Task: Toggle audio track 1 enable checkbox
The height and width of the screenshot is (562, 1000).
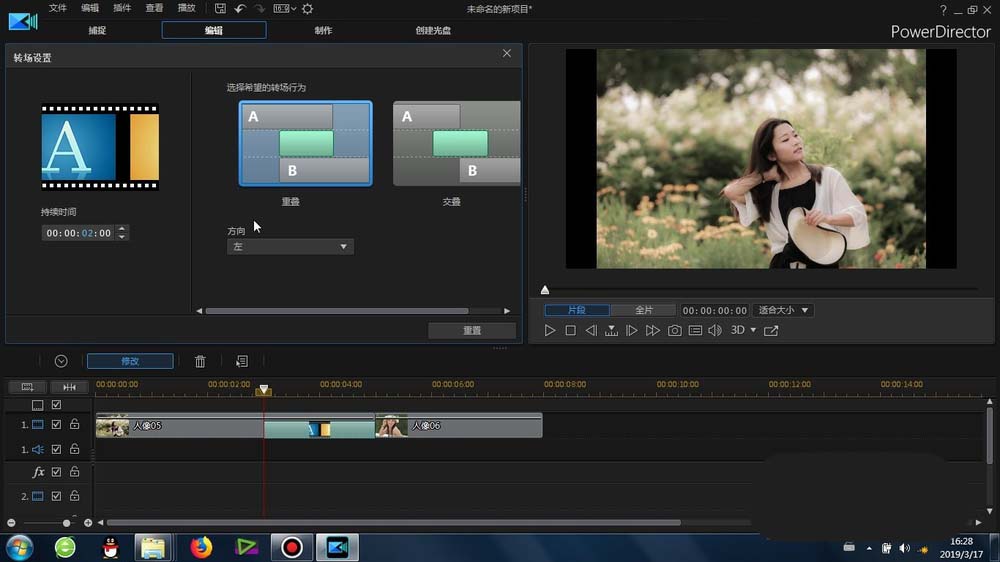Action: click(56, 449)
